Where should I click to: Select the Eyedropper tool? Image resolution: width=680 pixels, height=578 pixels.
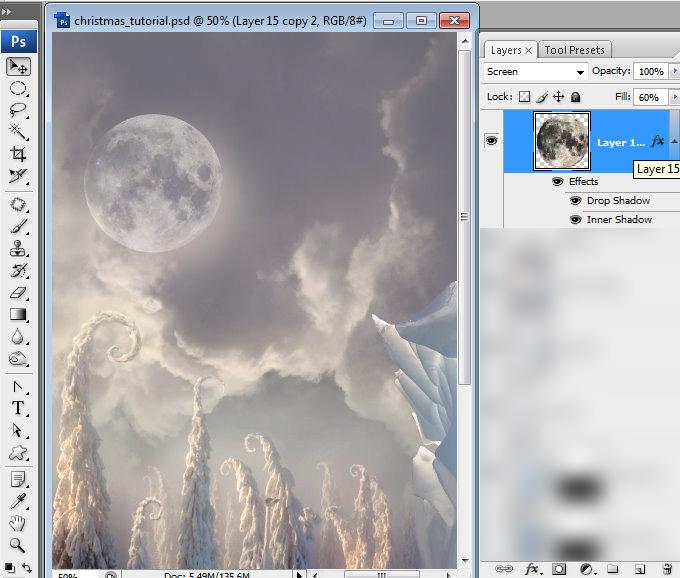pos(18,501)
